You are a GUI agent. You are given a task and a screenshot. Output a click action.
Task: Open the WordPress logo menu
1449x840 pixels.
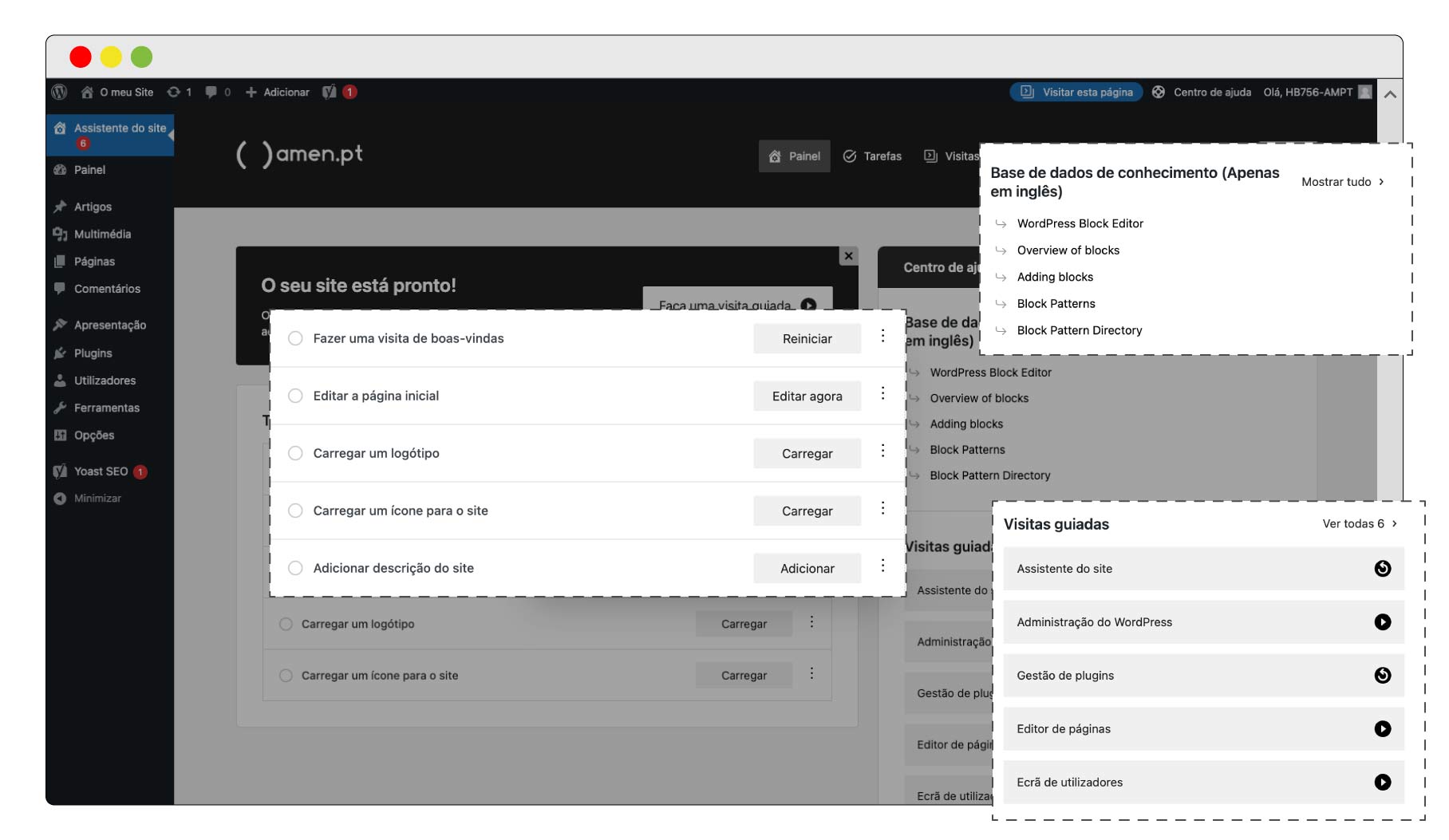pos(59,92)
